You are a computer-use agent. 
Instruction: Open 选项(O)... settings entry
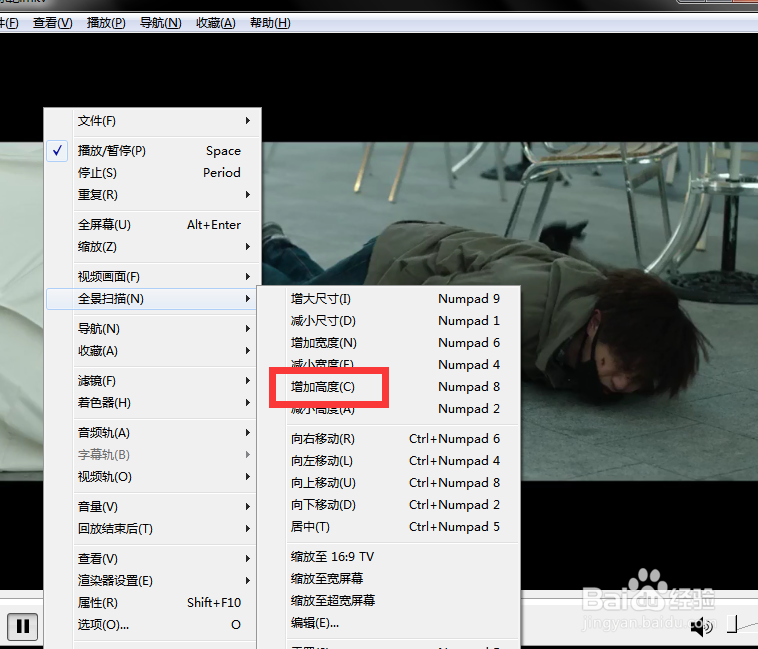(x=153, y=625)
